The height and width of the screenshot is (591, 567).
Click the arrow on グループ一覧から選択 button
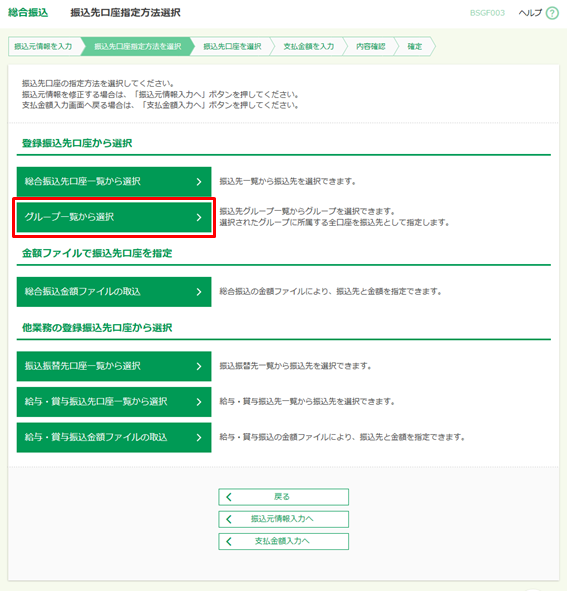point(199,217)
